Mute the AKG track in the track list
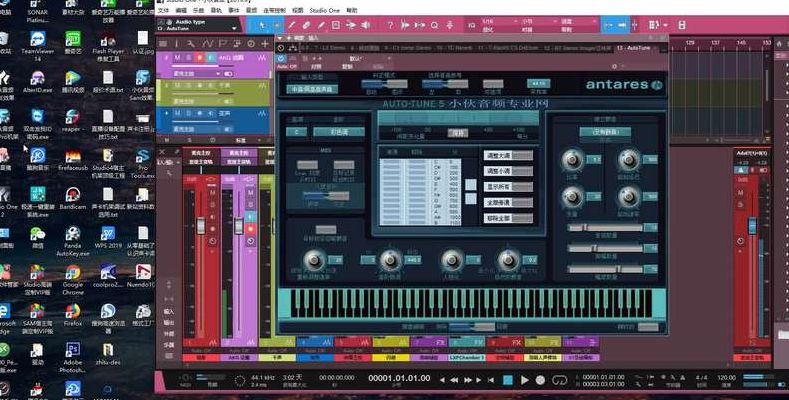Image resolution: width=789 pixels, height=400 pixels. (177, 58)
